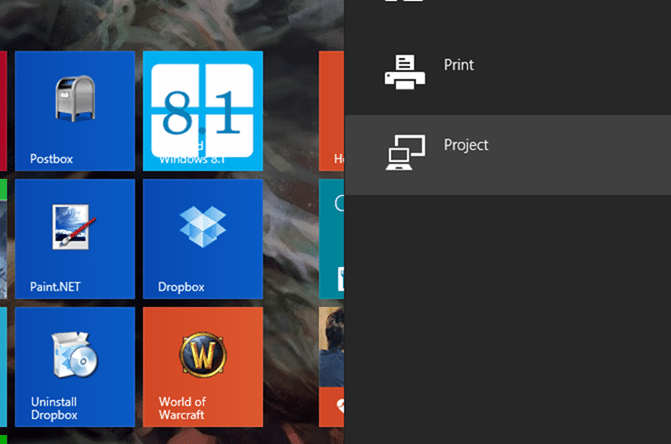Click the Project screen icon
671x444 pixels.
tap(405, 152)
